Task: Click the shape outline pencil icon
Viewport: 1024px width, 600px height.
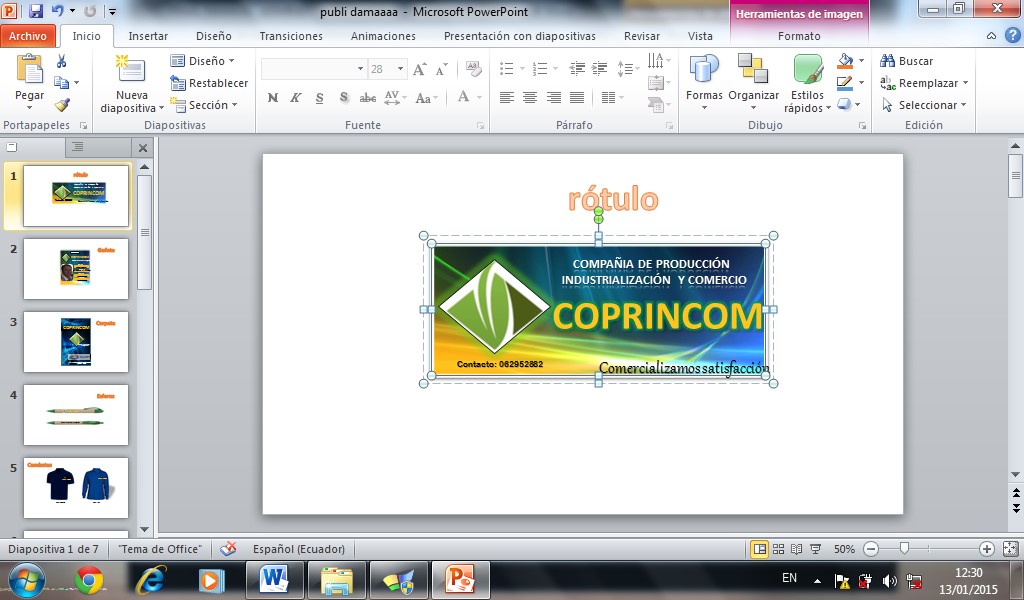Action: click(x=845, y=83)
